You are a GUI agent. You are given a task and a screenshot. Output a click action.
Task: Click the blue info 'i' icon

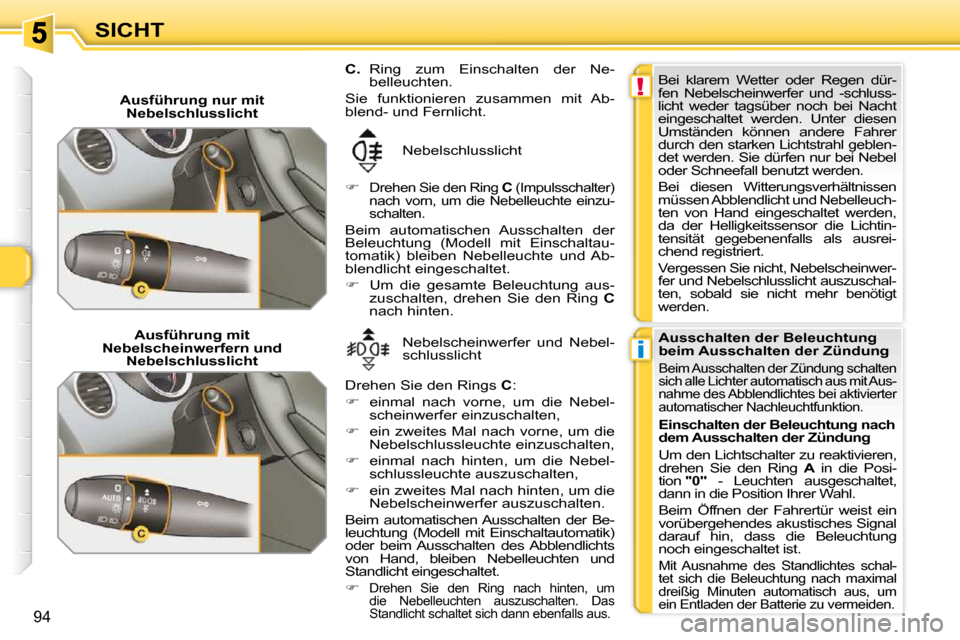tap(640, 349)
